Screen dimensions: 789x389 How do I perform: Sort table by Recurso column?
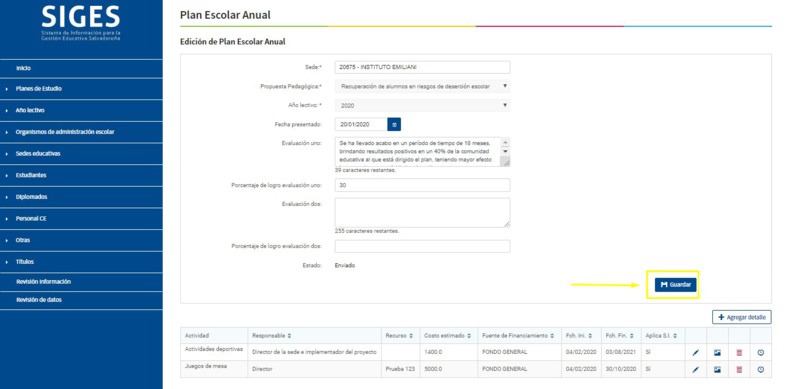point(411,336)
